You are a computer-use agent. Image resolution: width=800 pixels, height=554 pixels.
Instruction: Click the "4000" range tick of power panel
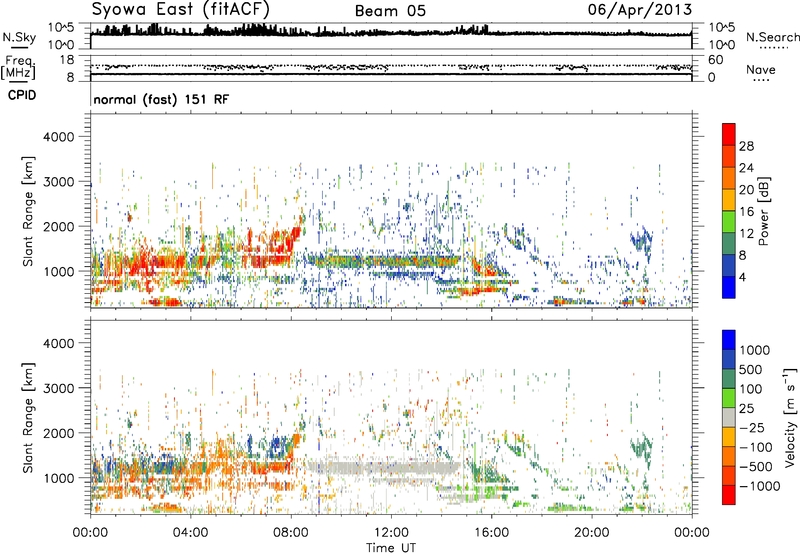pyautogui.click(x=59, y=137)
